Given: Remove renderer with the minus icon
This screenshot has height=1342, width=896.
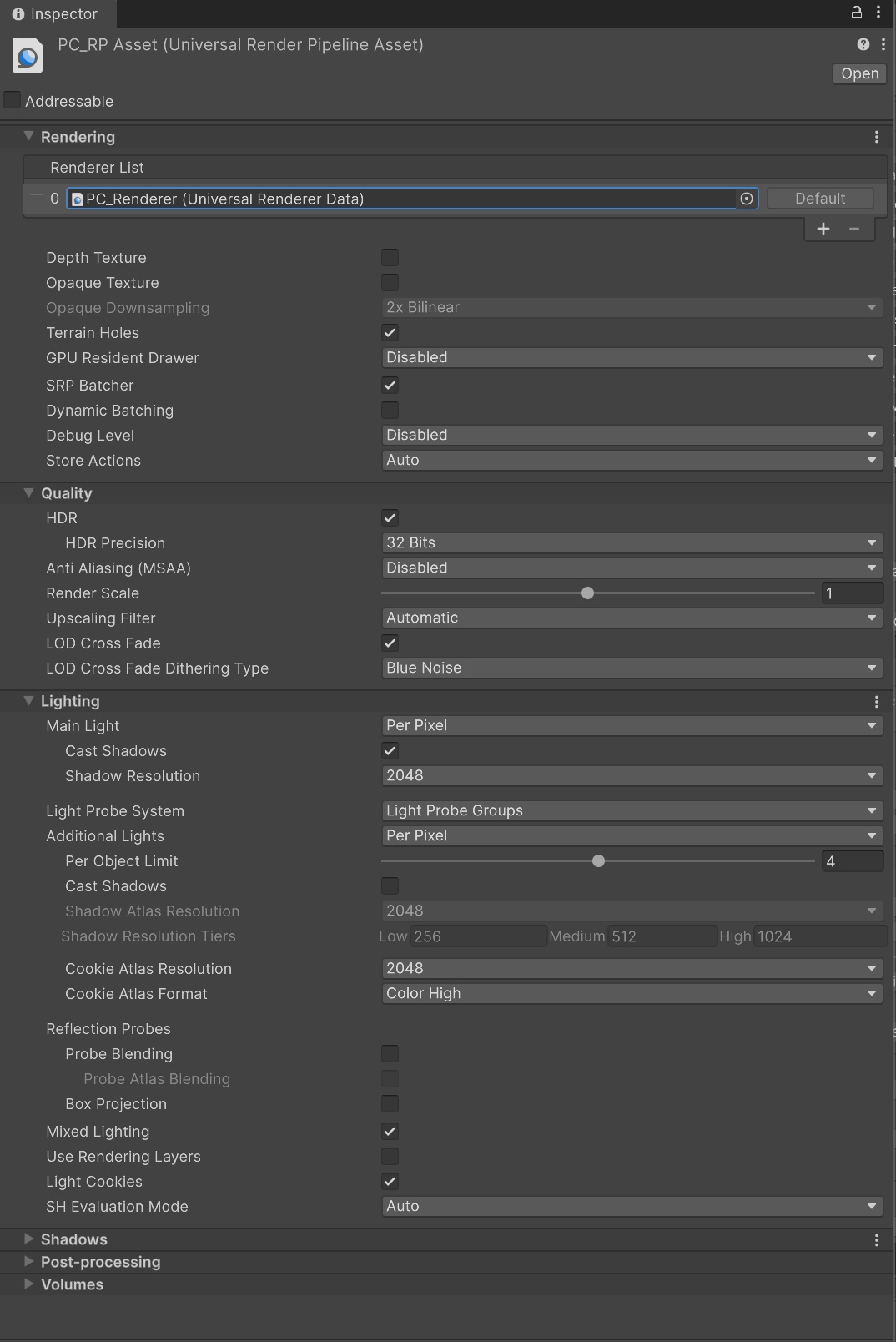Looking at the screenshot, I should (x=854, y=229).
